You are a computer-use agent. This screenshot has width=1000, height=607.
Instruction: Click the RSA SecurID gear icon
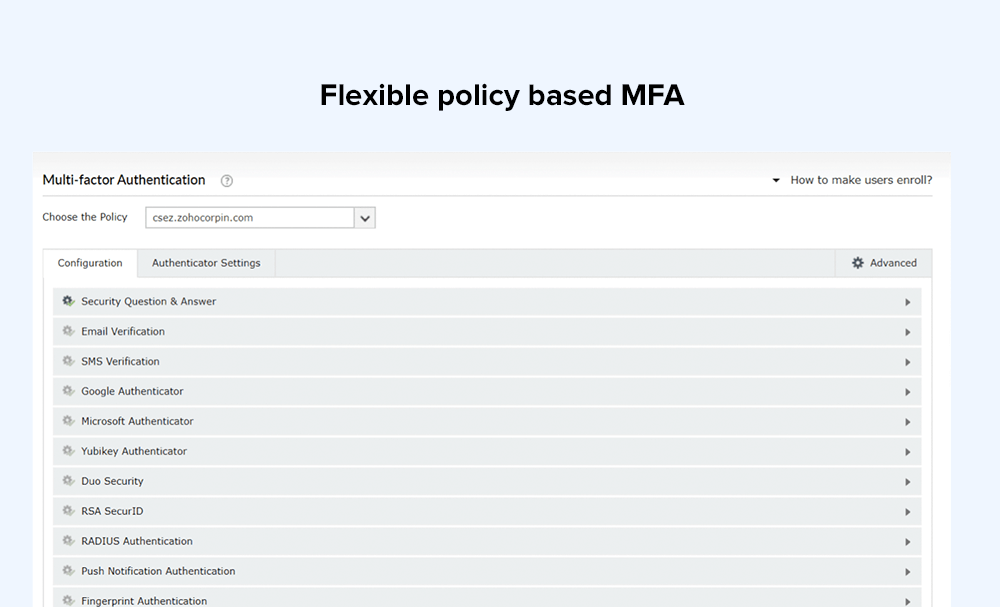[68, 511]
